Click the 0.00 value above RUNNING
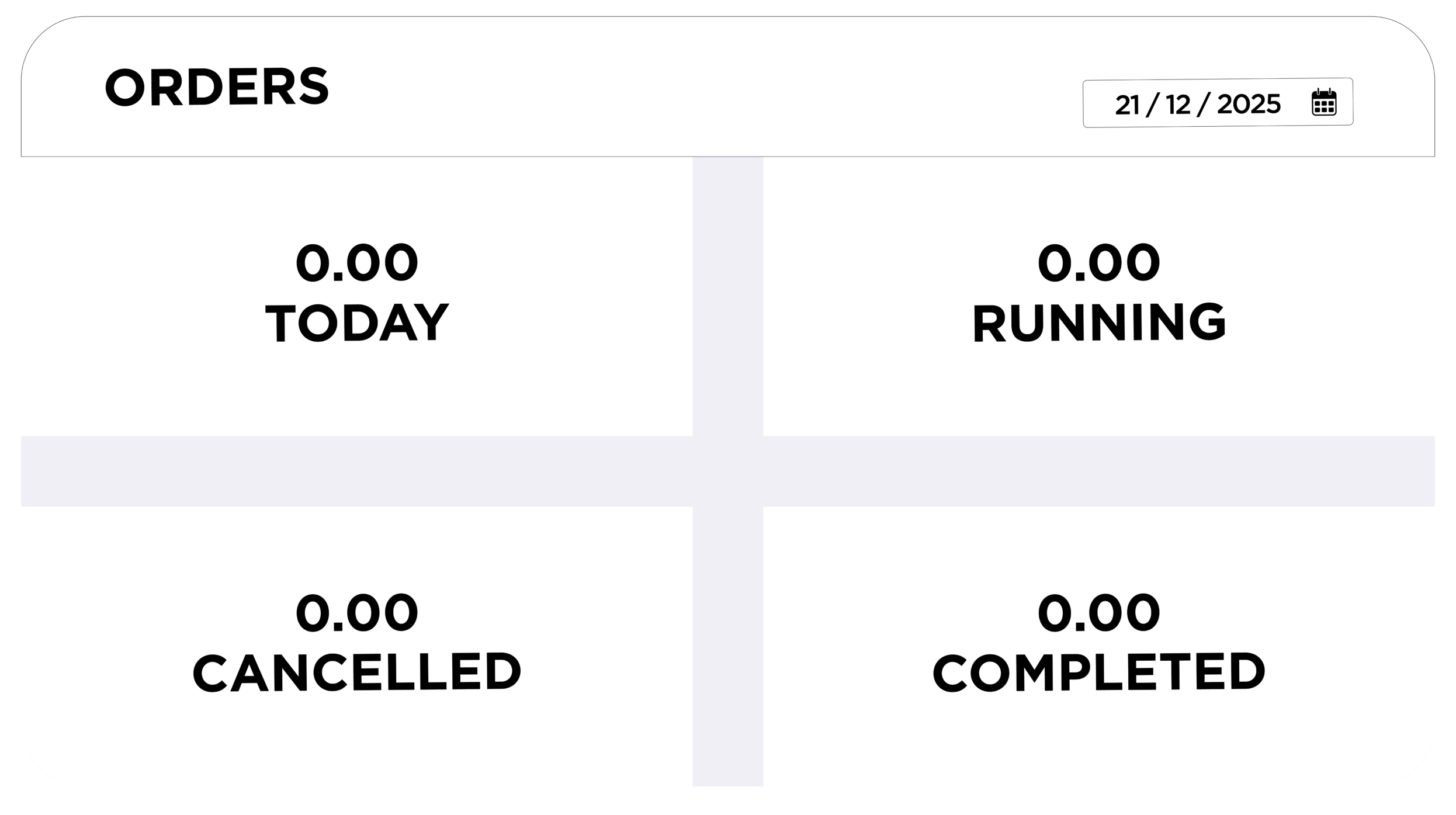This screenshot has height=815, width=1456. click(1098, 262)
